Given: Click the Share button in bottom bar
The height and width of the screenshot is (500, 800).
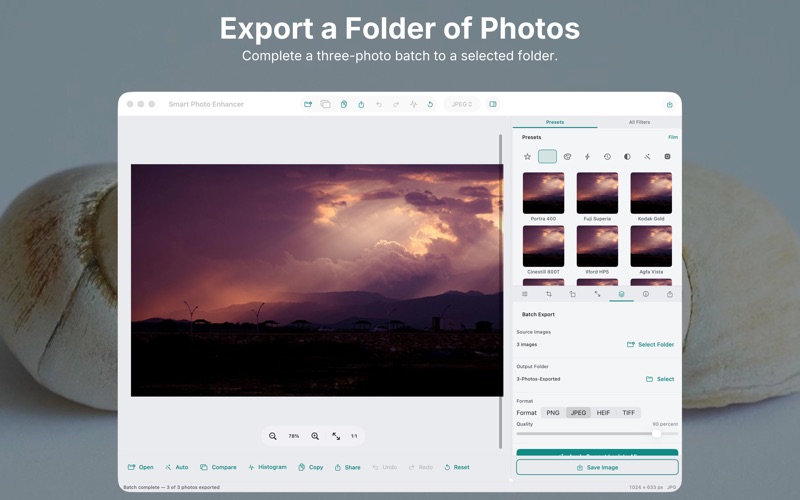Looking at the screenshot, I should [347, 467].
